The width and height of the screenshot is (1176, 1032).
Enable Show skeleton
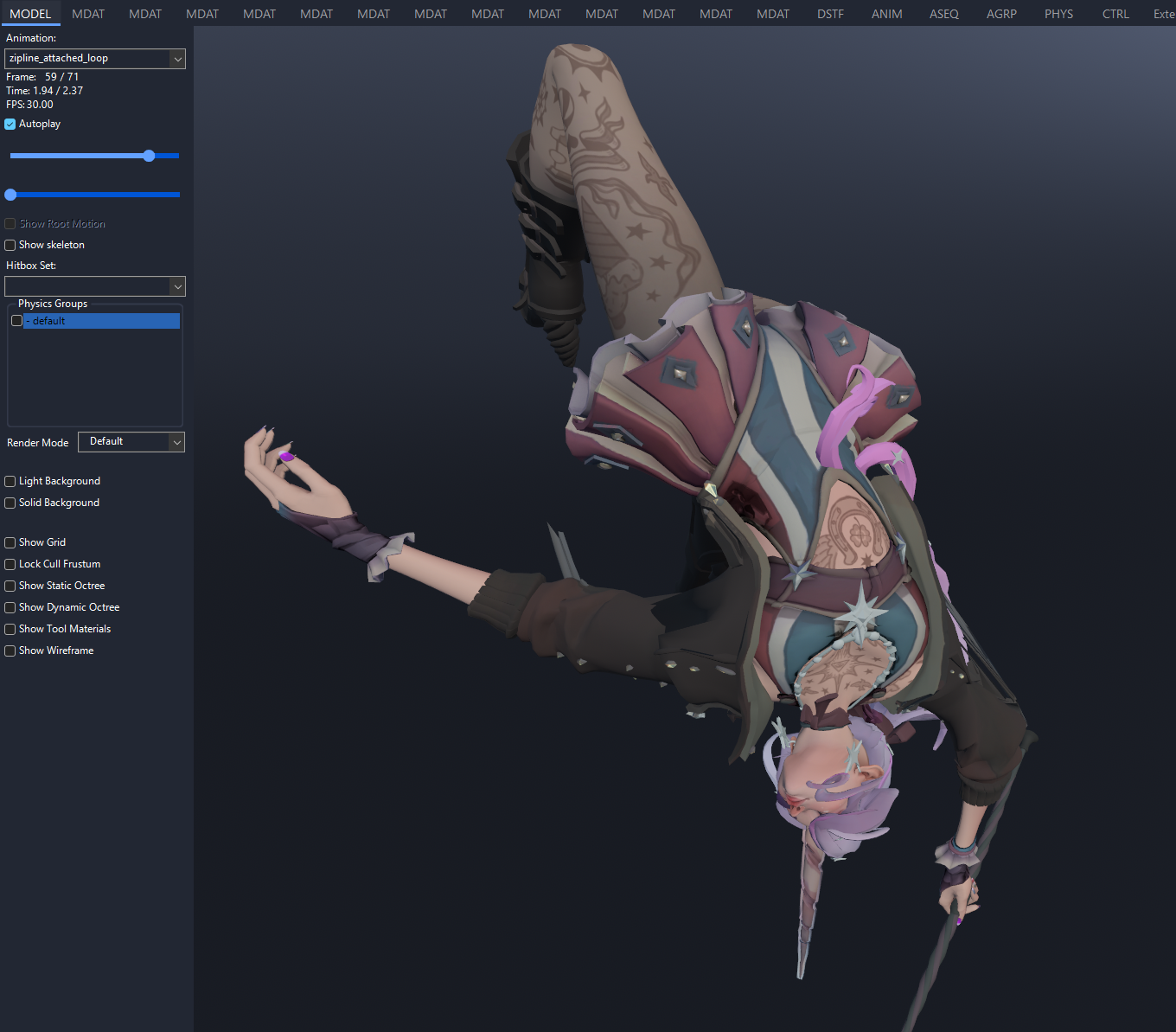click(10, 246)
